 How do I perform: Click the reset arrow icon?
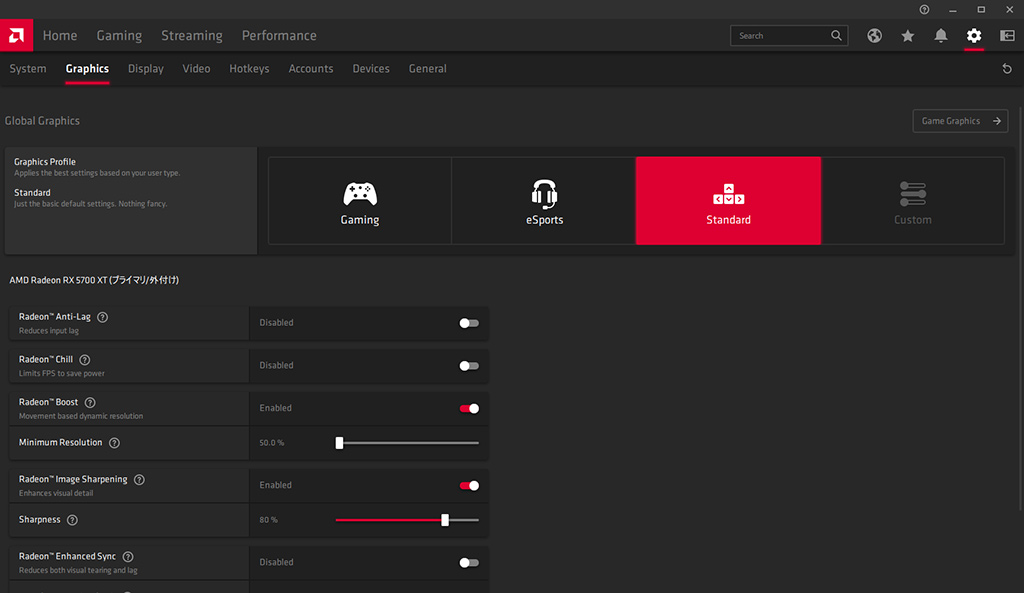[1007, 69]
